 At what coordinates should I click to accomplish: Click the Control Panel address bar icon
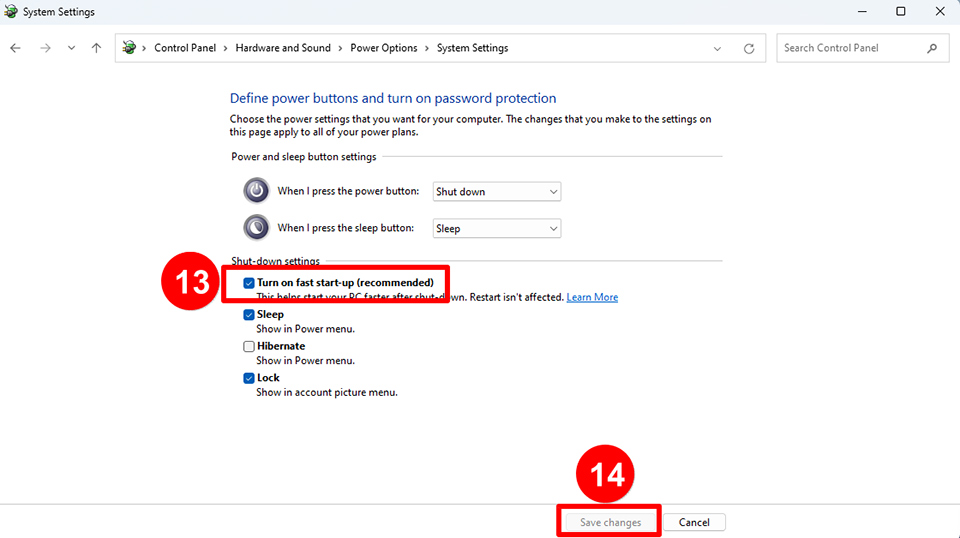pos(129,48)
